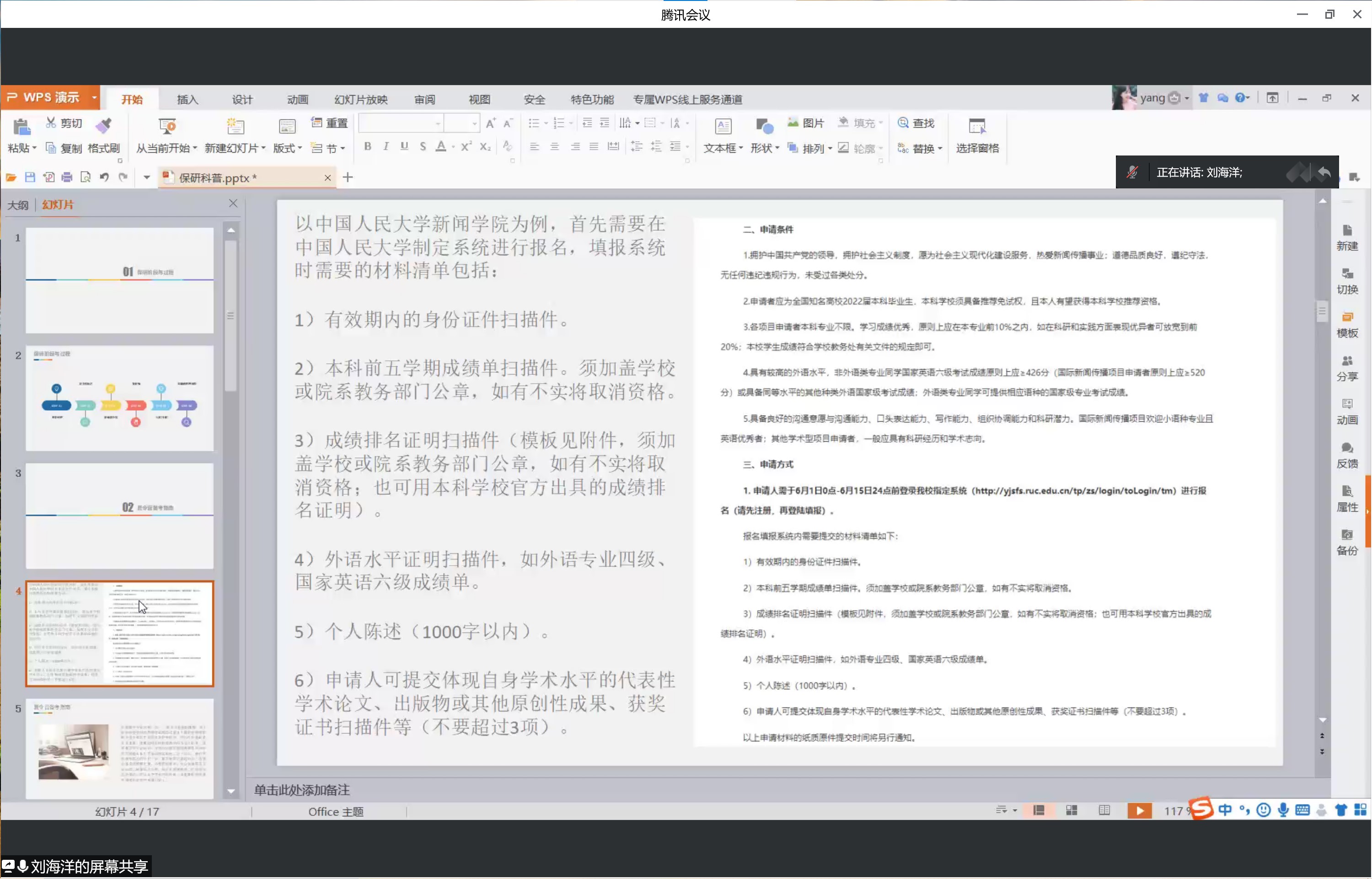The width and height of the screenshot is (1372, 879).
Task: Toggle underline formatting
Action: (x=404, y=147)
